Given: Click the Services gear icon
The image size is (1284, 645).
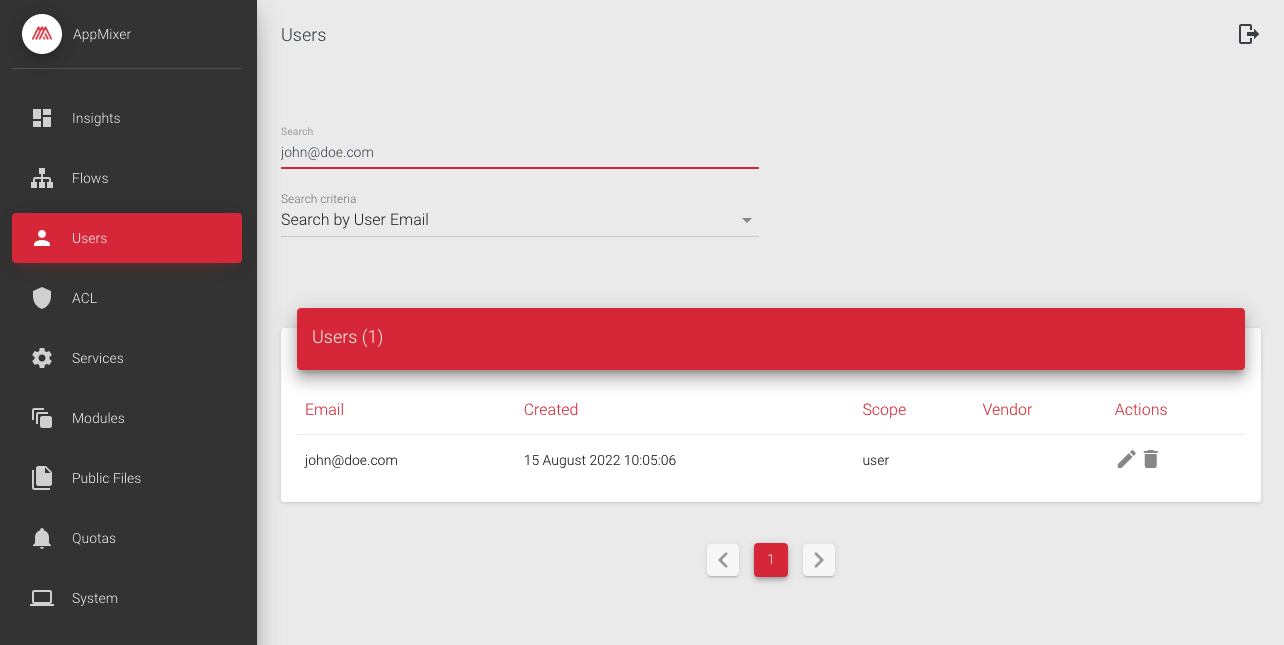Looking at the screenshot, I should pyautogui.click(x=42, y=358).
